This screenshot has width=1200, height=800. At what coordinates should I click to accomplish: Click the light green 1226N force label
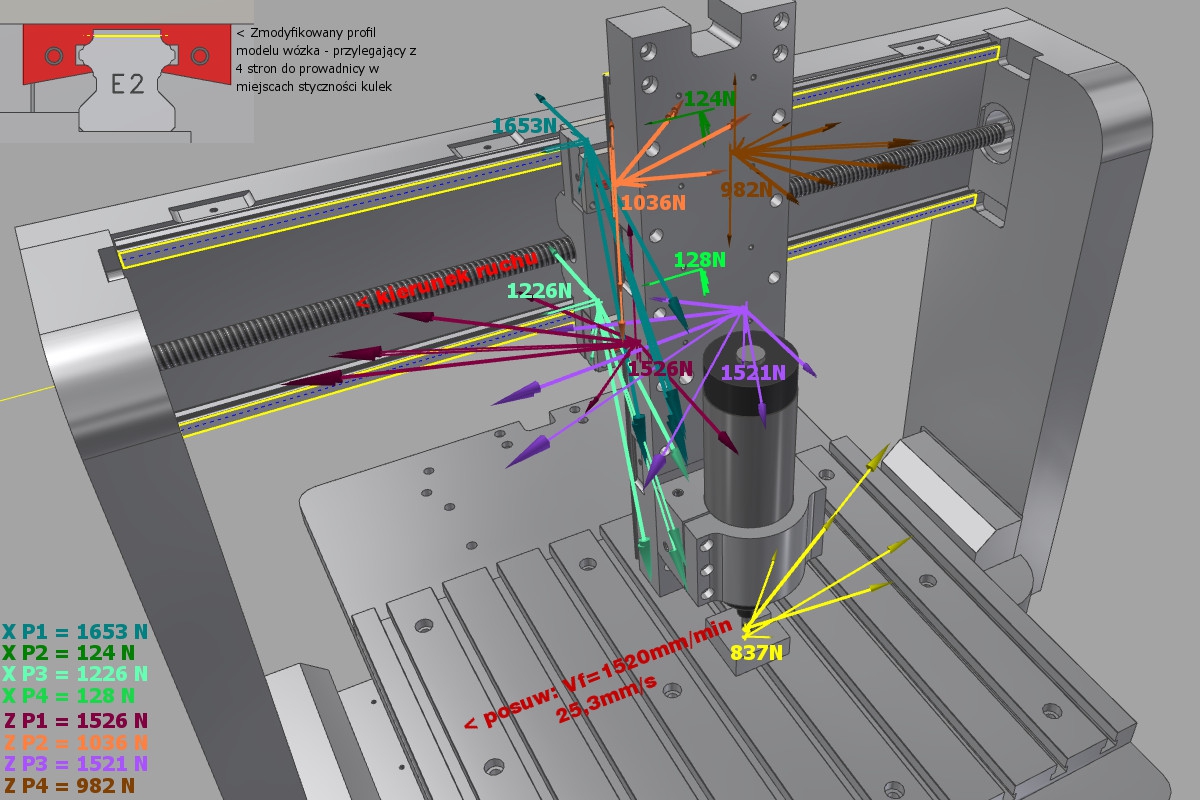tap(539, 291)
